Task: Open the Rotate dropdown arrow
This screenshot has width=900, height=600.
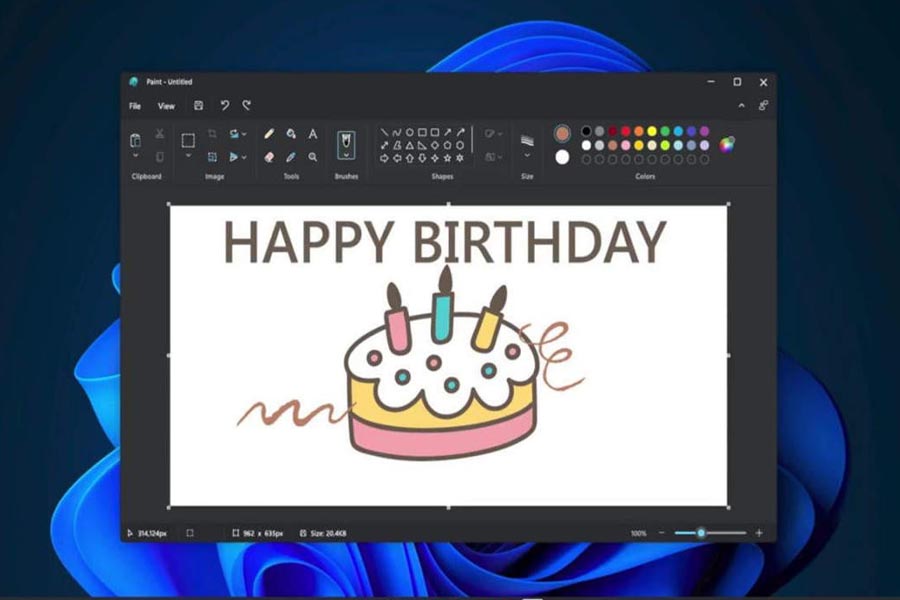Action: click(x=245, y=134)
